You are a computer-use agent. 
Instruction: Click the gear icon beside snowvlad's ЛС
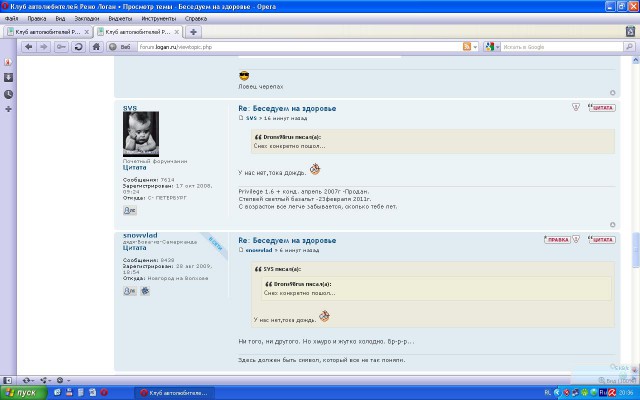(145, 291)
